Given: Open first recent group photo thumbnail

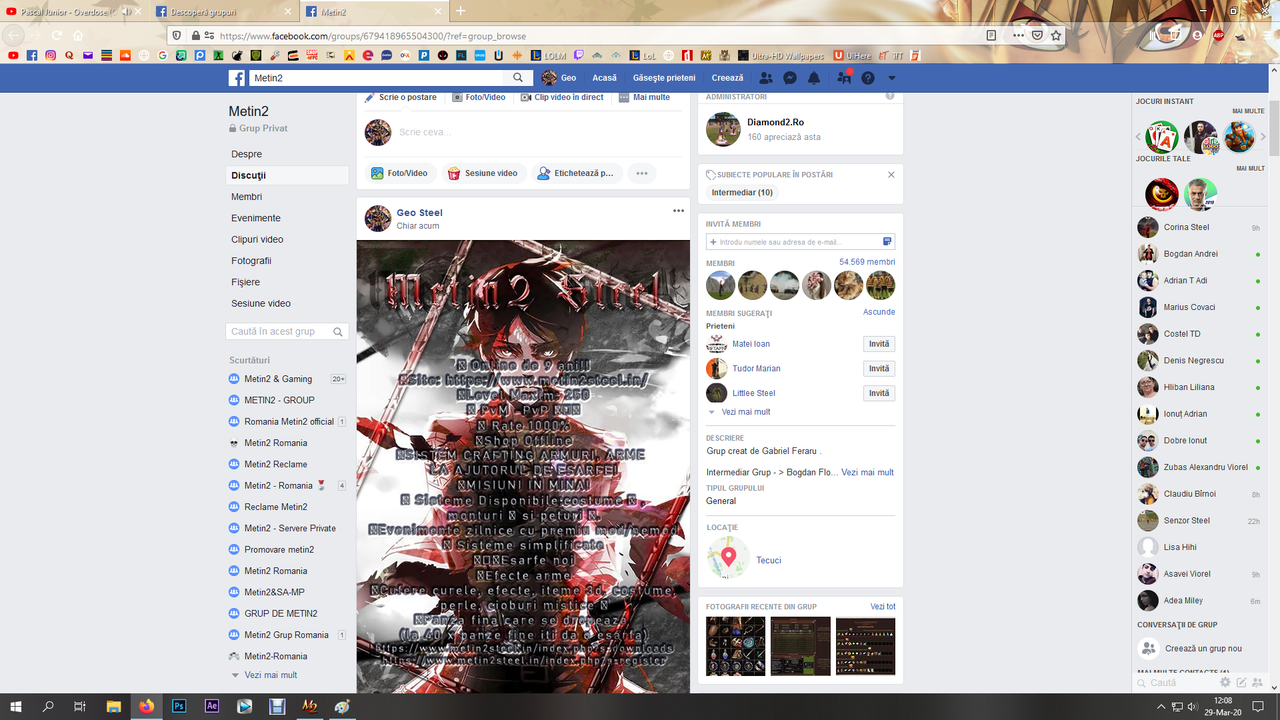Looking at the screenshot, I should click(x=736, y=646).
